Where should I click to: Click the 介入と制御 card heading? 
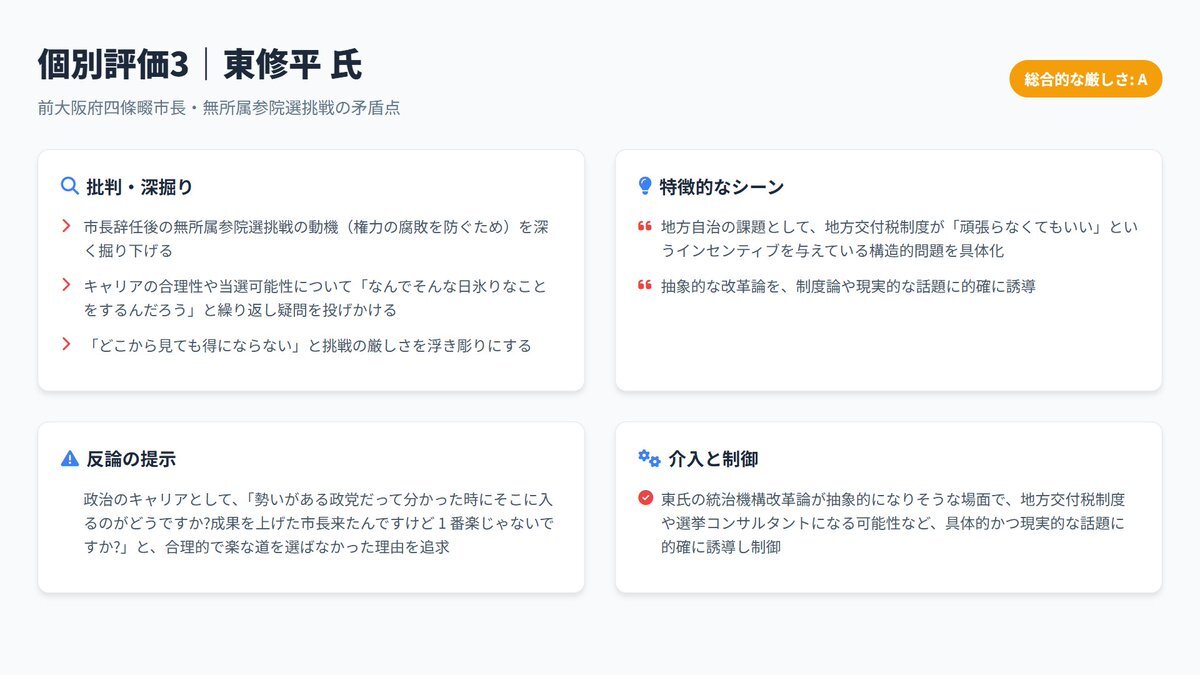coord(713,459)
